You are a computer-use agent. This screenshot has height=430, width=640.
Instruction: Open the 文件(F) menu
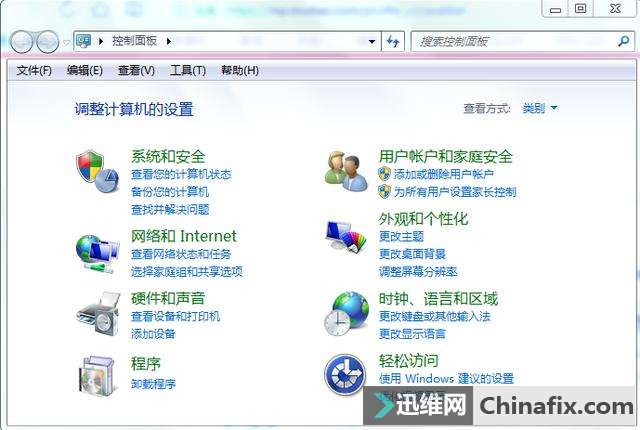(34, 71)
